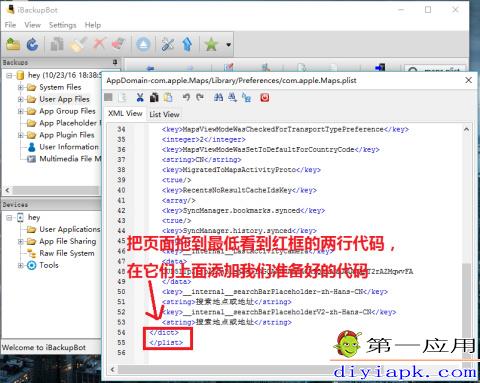Click the round blue eject icon

143,45
